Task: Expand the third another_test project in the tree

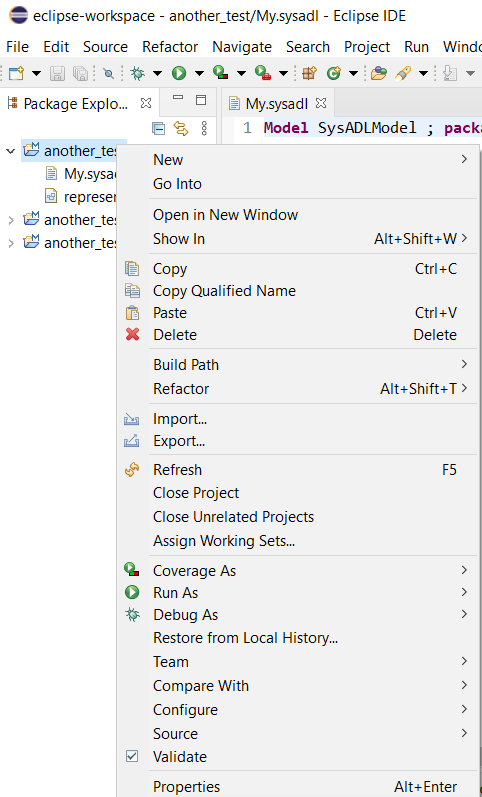Action: (10, 243)
